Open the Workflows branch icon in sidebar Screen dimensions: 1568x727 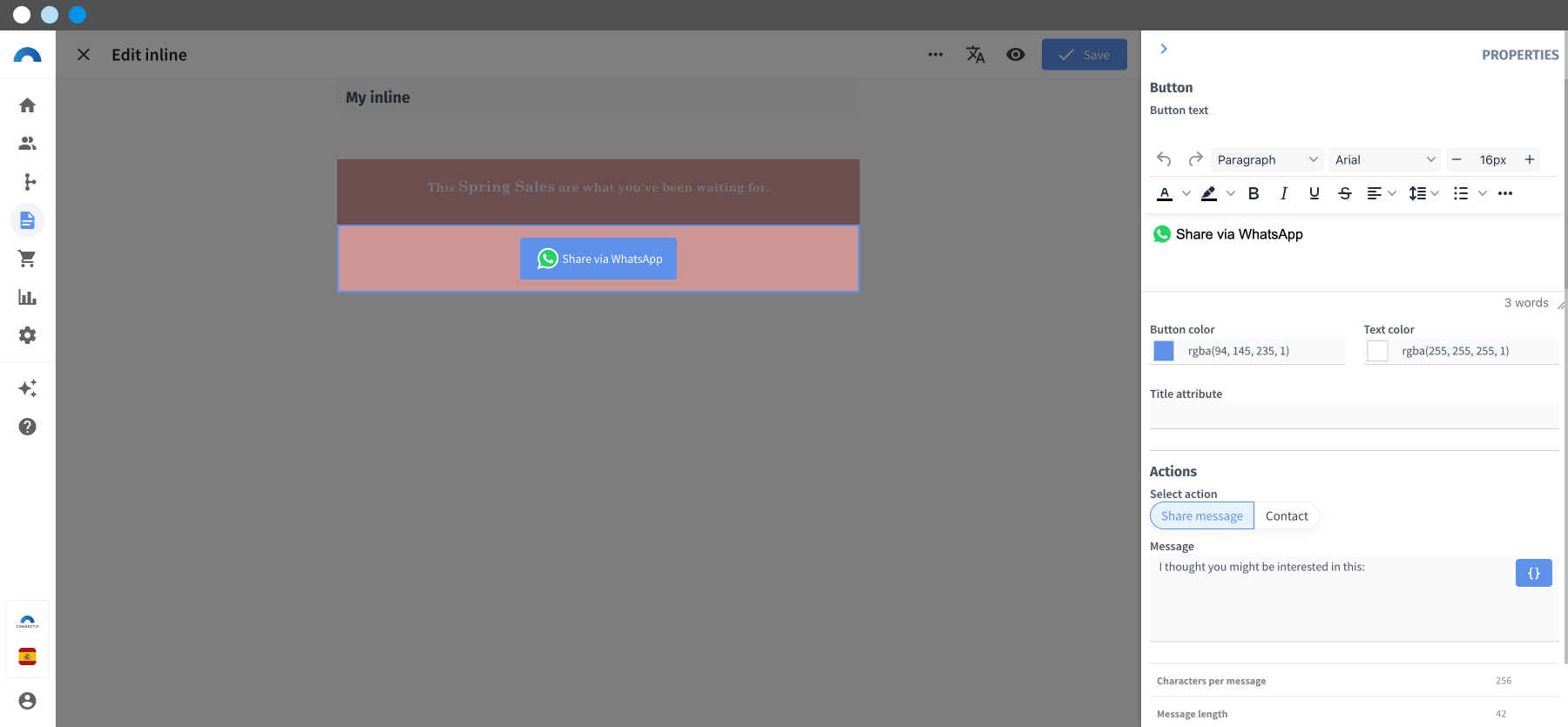[28, 182]
